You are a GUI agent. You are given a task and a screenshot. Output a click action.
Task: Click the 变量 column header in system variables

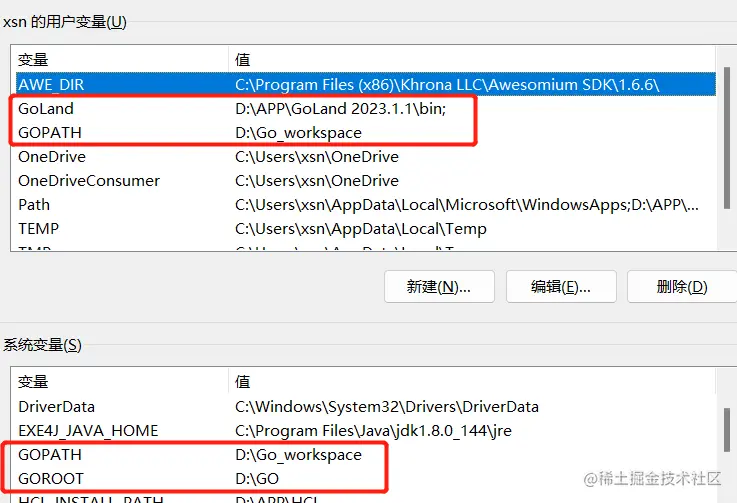click(x=33, y=381)
